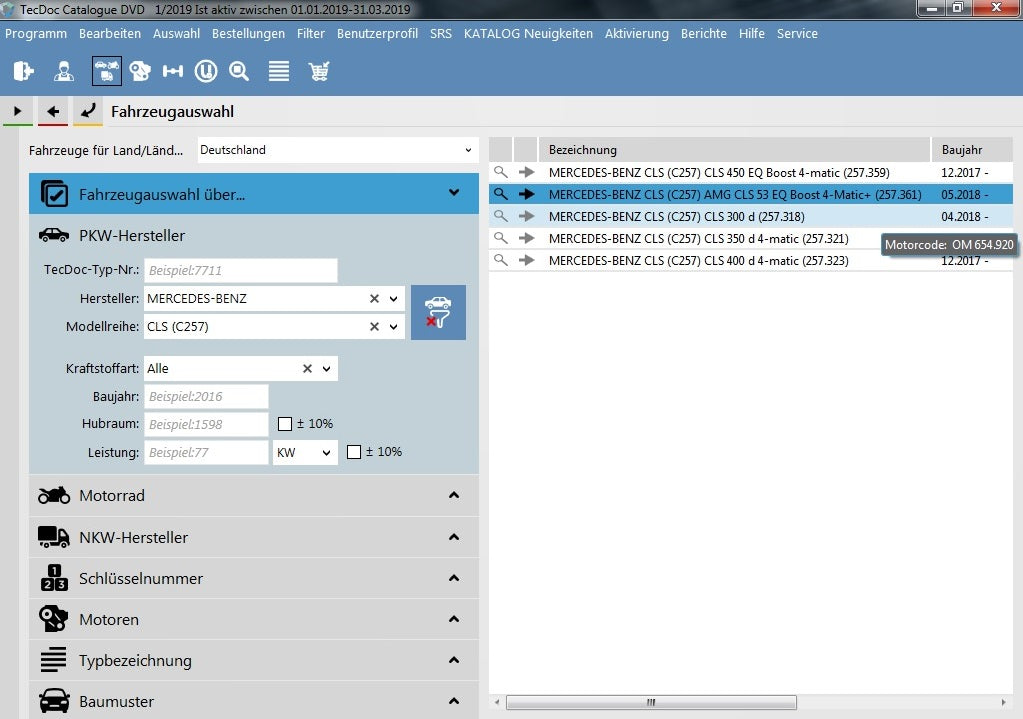Click the Baujahr input field
1023x719 pixels.
click(x=206, y=396)
